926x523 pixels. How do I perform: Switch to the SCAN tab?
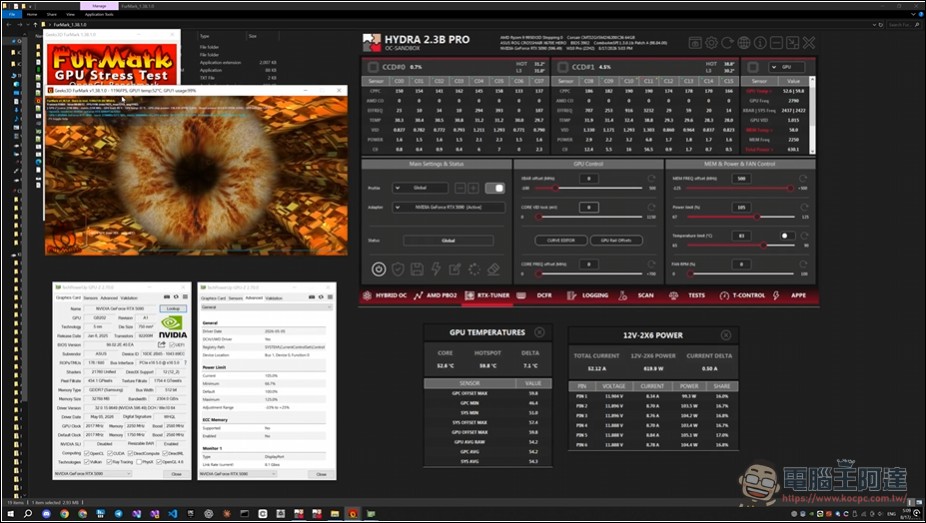(637, 295)
